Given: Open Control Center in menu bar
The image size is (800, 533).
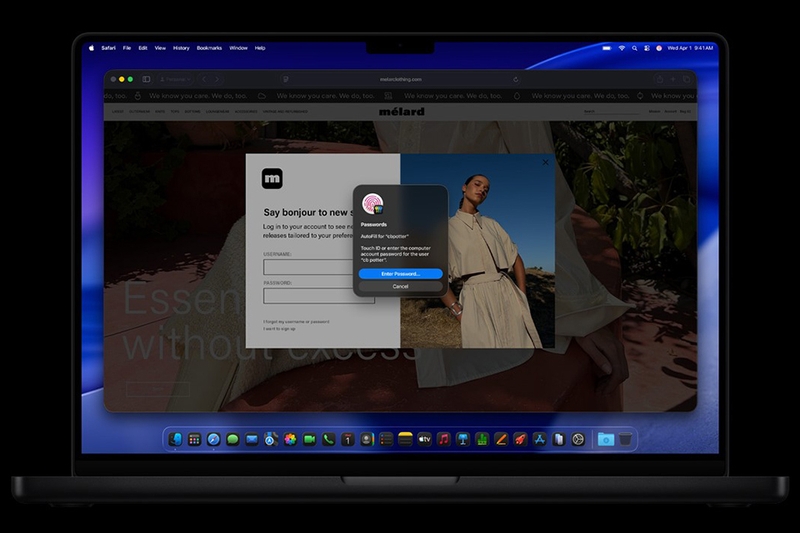Looking at the screenshot, I should point(646,48).
